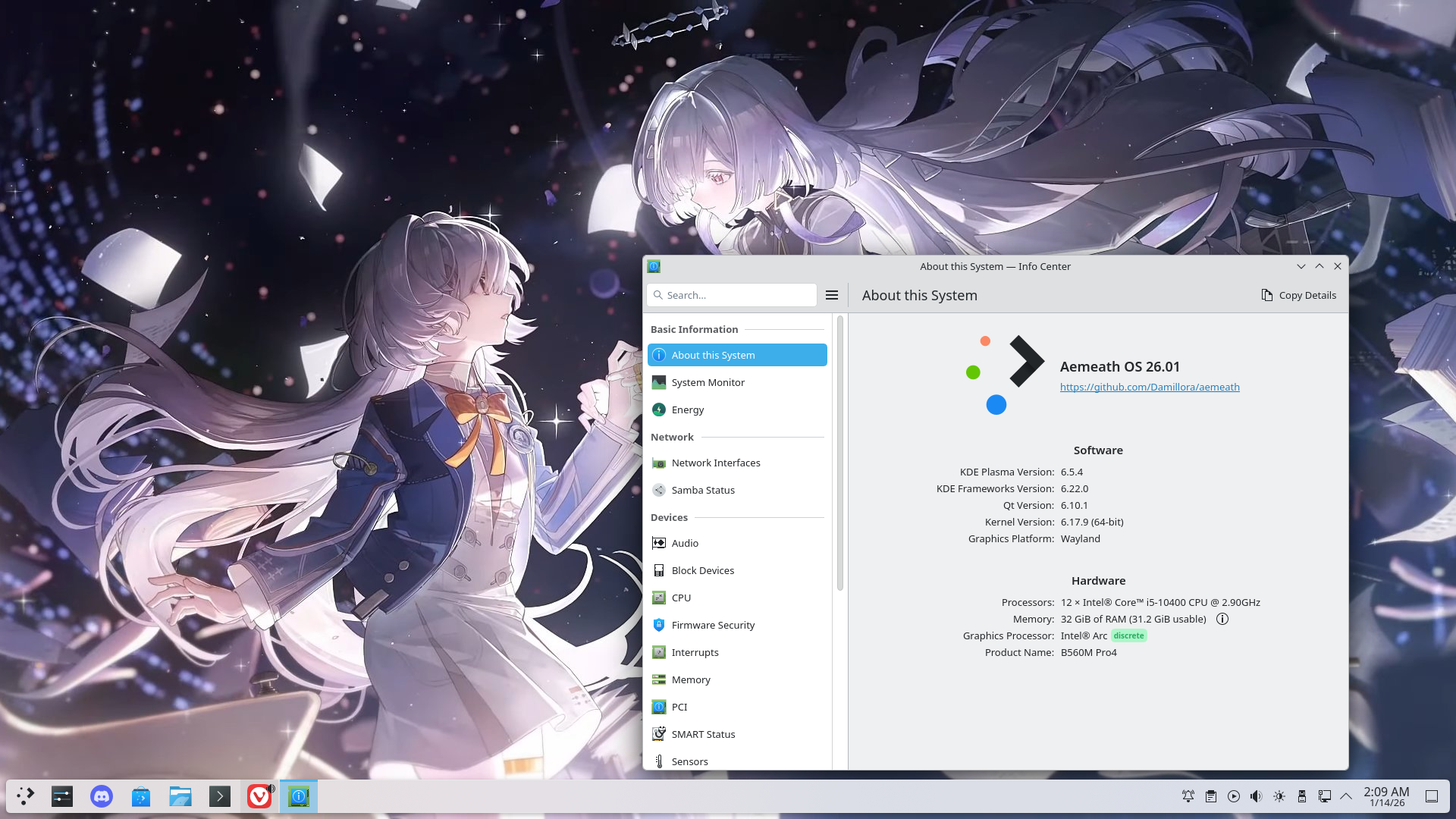Open Discord from the taskbar
1456x819 pixels.
tap(102, 796)
